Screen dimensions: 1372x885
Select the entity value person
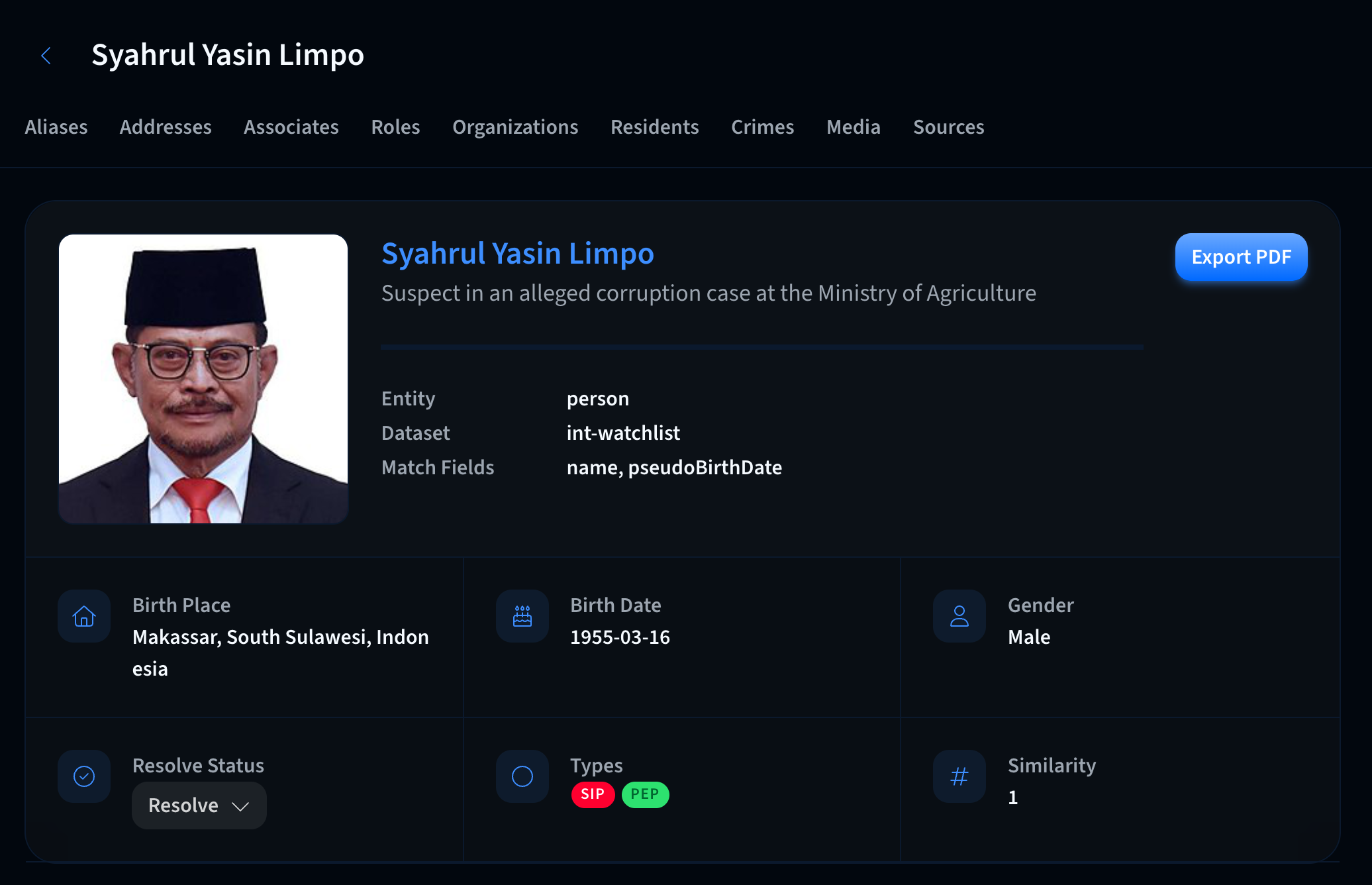point(598,399)
